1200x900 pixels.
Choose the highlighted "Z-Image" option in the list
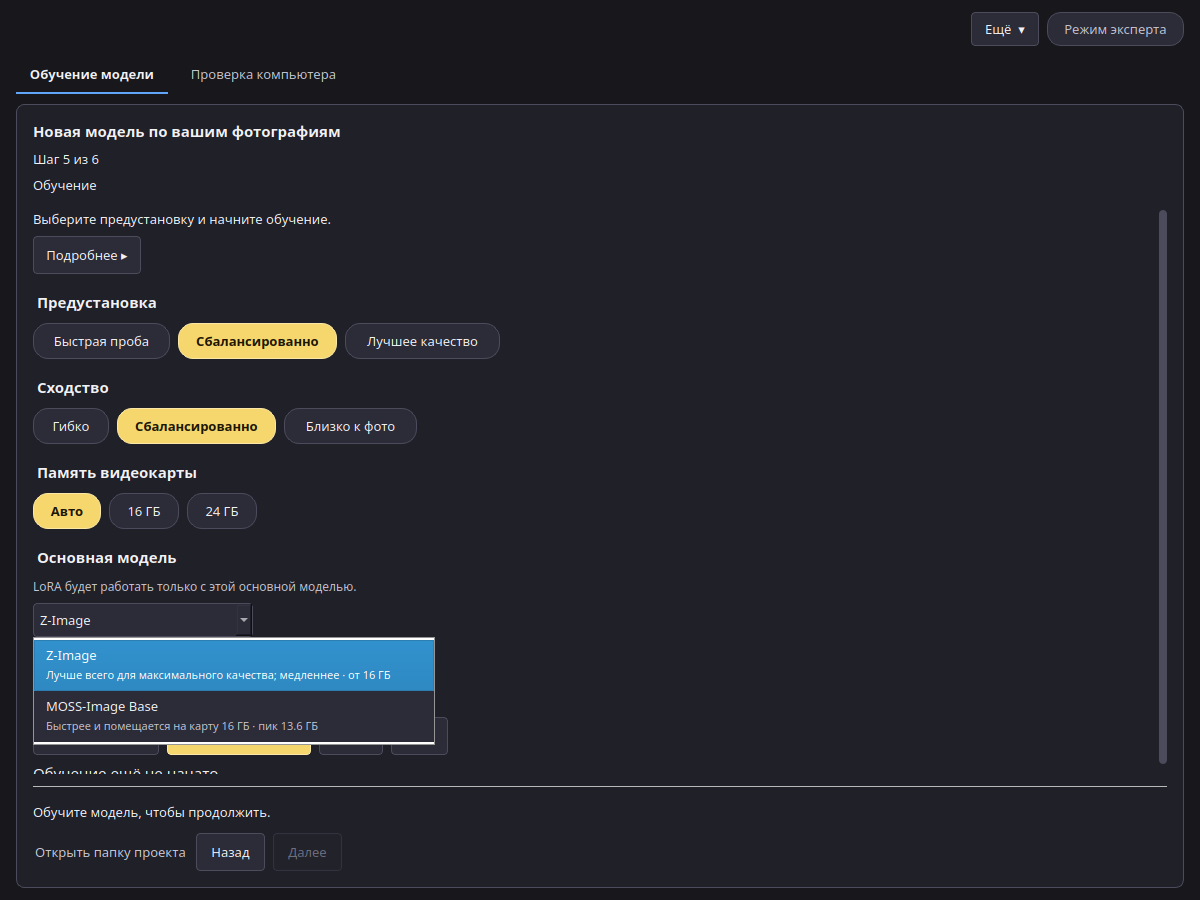coord(234,665)
